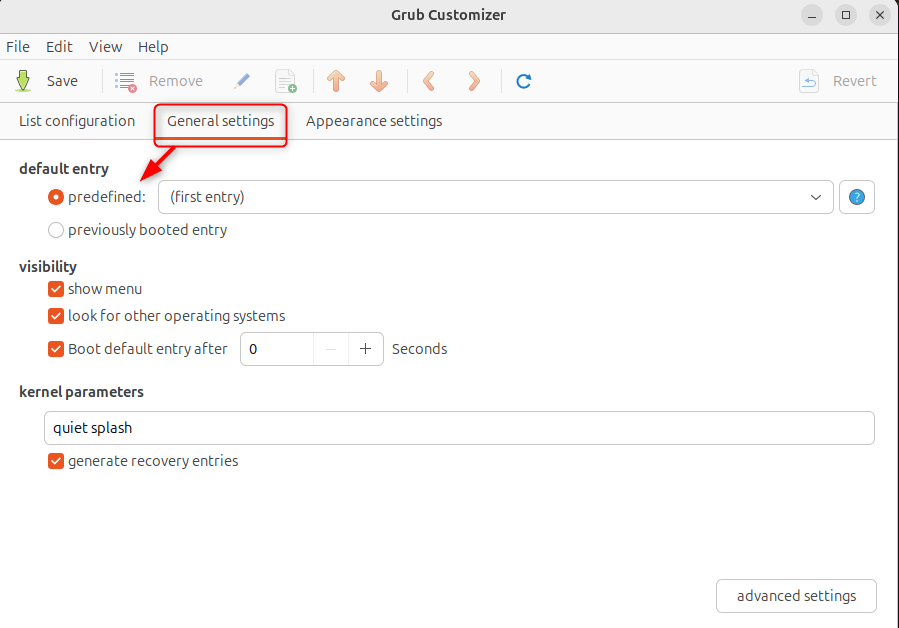Click the advanced settings button

(x=796, y=596)
